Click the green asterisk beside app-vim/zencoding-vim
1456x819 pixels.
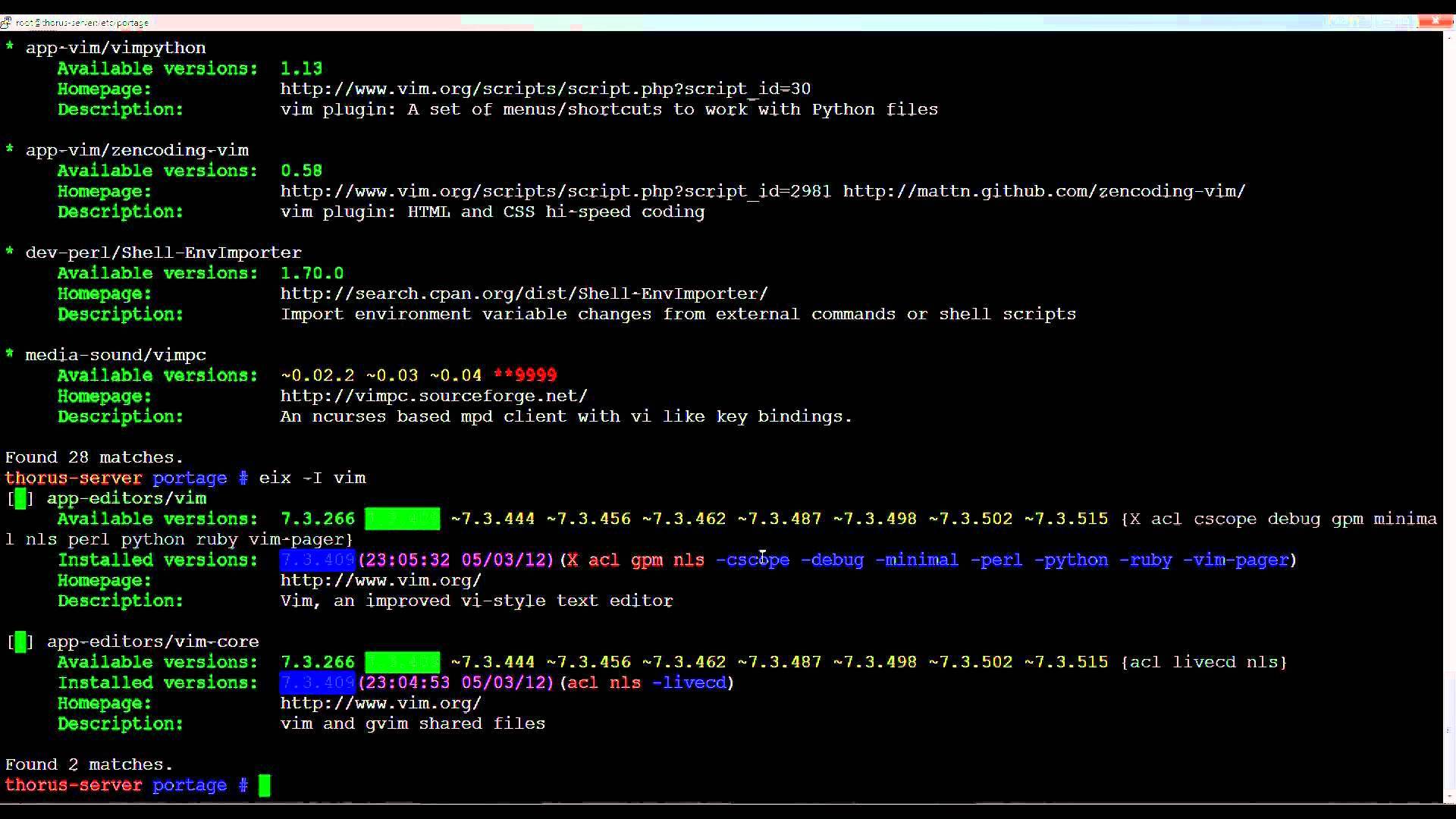coord(10,150)
